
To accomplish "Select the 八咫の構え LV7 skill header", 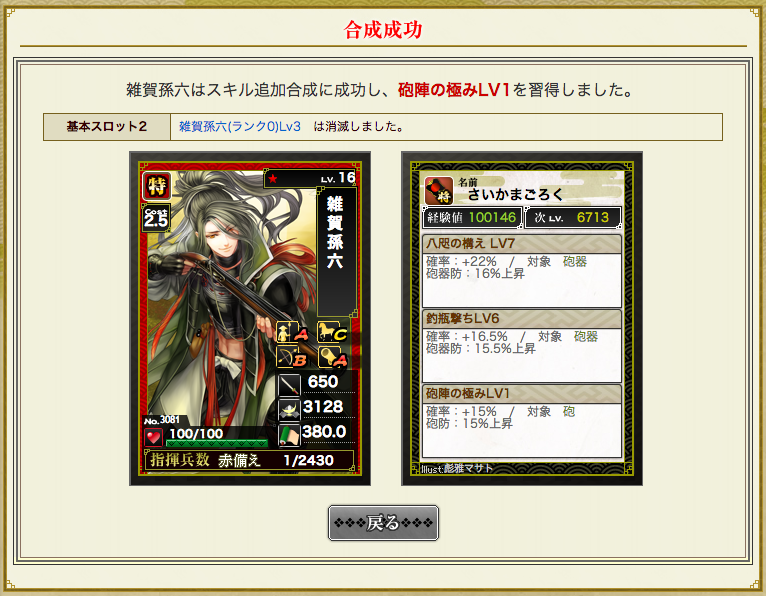I will (x=522, y=243).
